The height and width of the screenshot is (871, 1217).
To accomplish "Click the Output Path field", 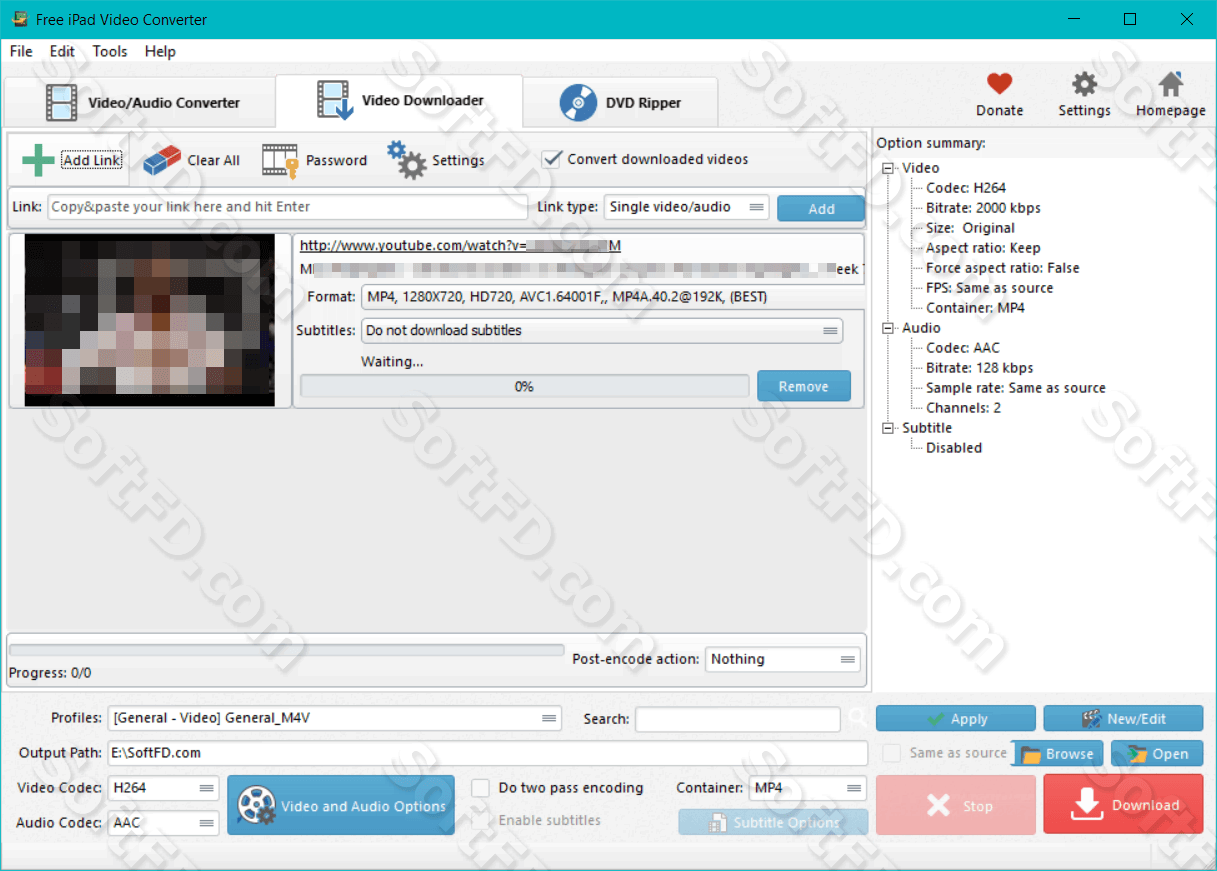I will point(488,753).
